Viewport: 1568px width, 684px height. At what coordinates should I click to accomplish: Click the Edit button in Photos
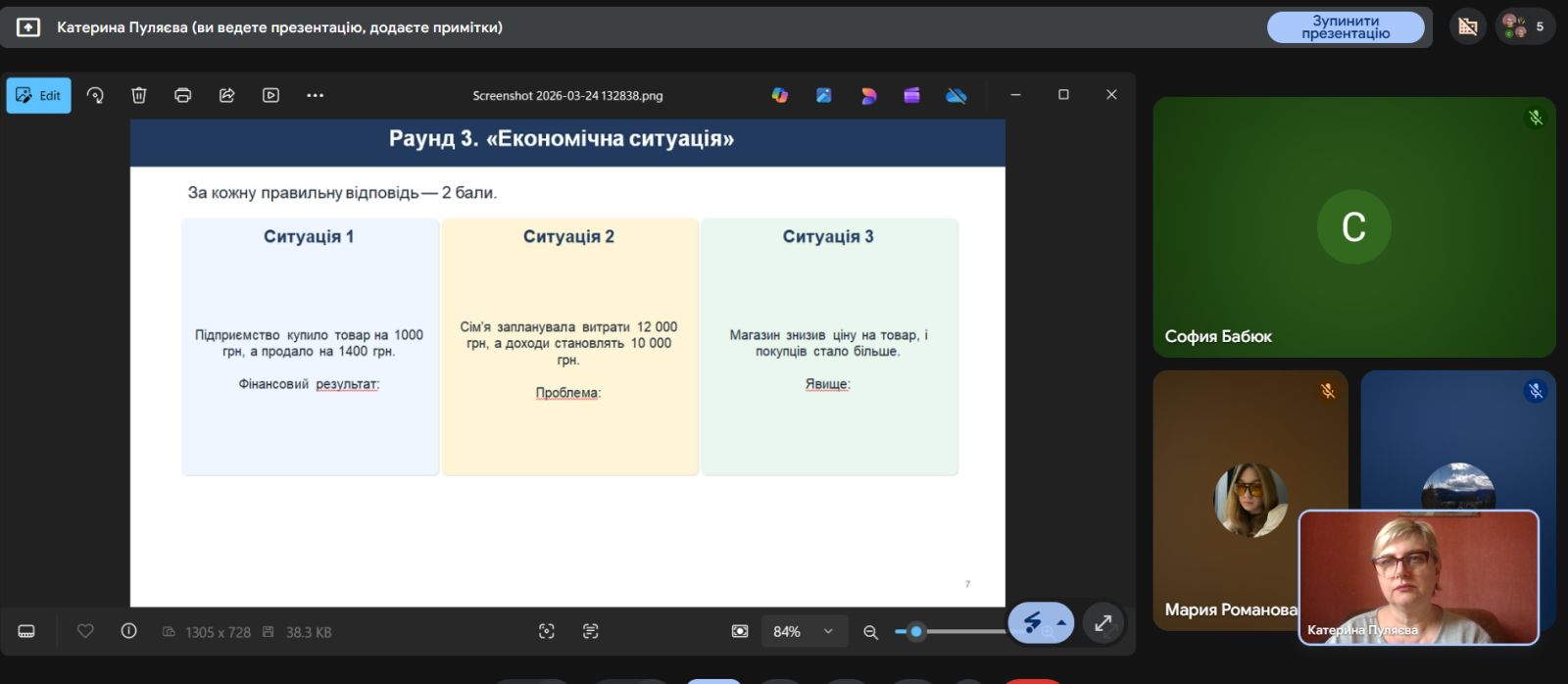point(39,96)
